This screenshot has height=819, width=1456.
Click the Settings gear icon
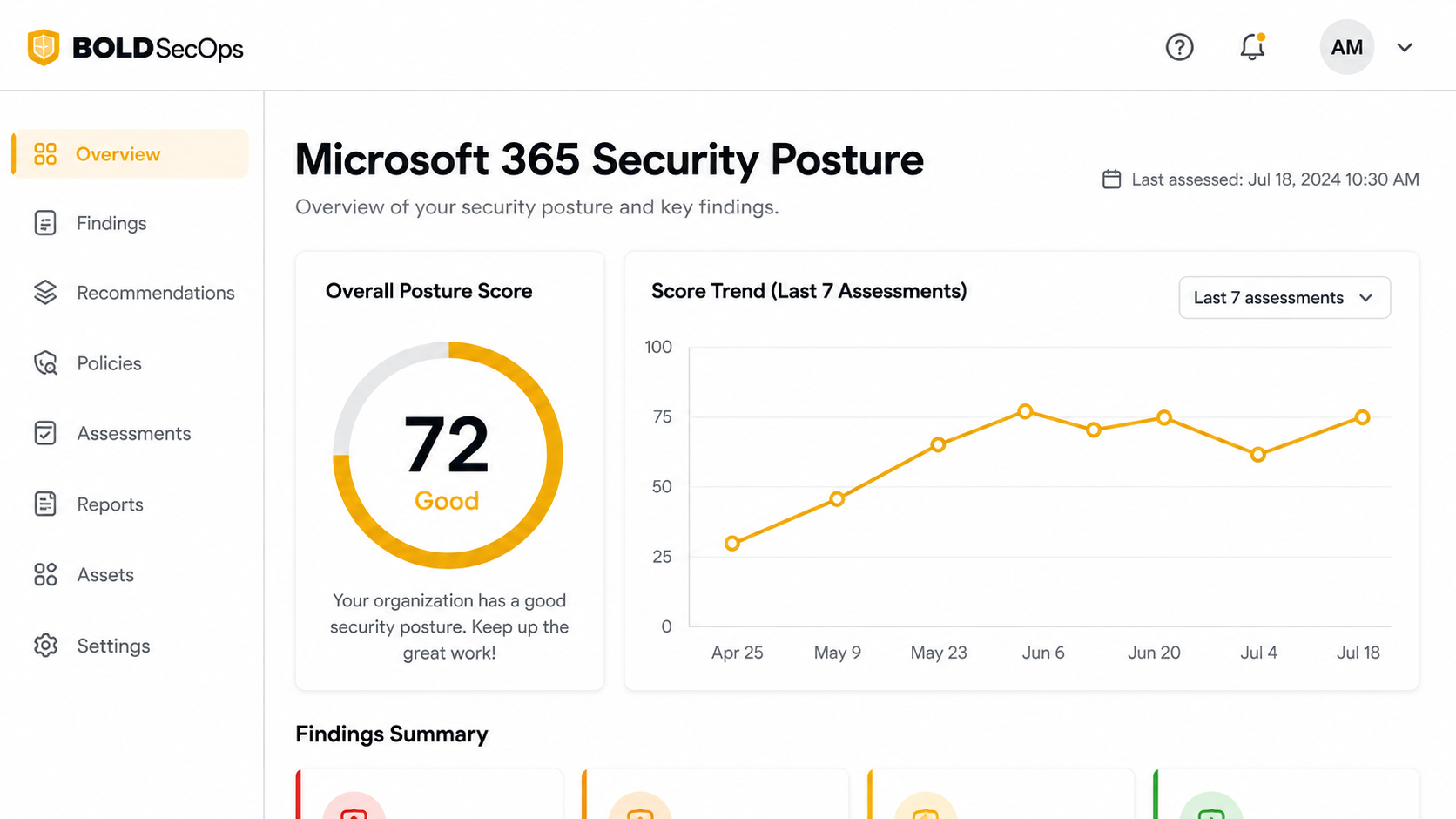[45, 646]
